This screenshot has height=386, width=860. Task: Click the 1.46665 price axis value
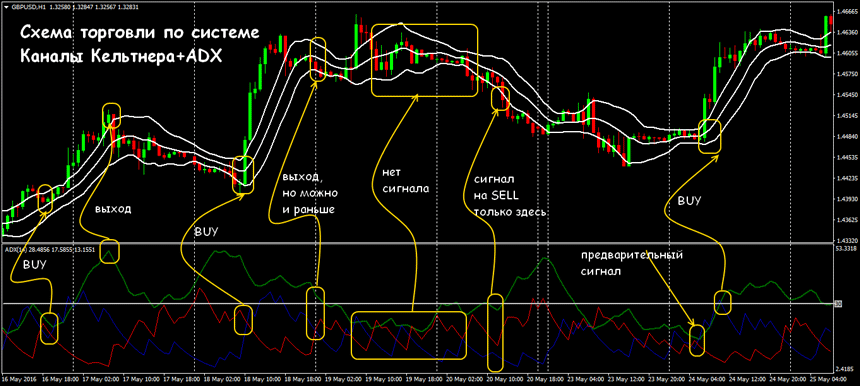point(847,11)
